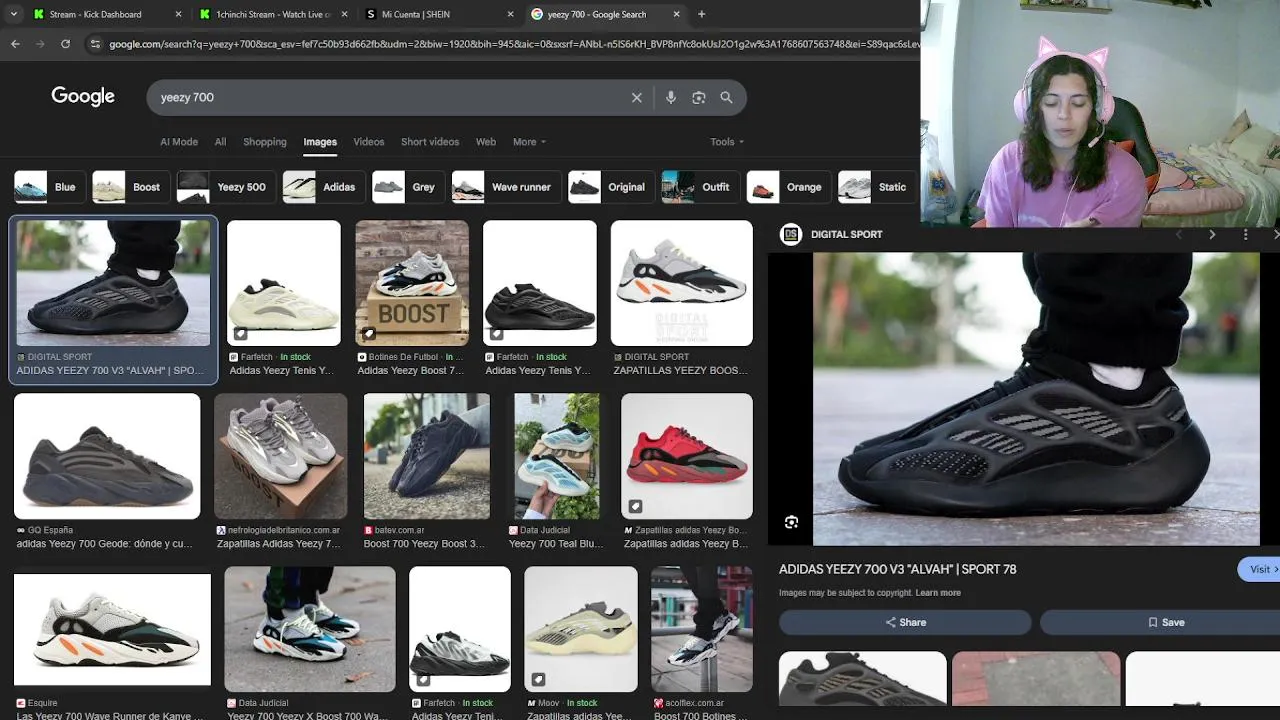Share the previewed image
This screenshot has width=1280, height=720.
905,622
